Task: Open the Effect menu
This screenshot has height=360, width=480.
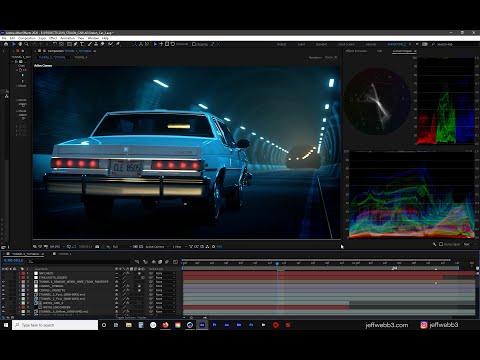Action: click(53, 38)
